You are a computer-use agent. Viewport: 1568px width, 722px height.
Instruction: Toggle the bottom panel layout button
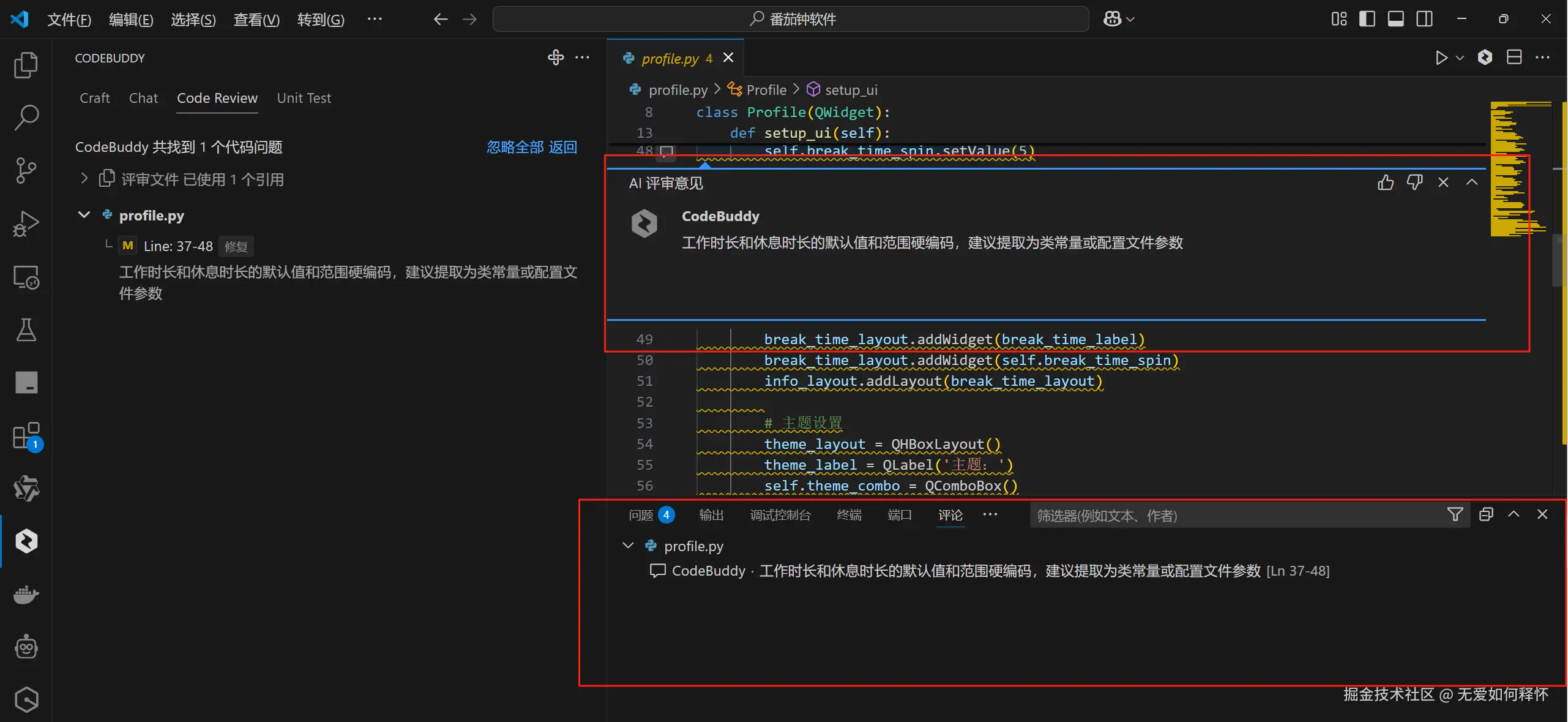[x=1395, y=19]
